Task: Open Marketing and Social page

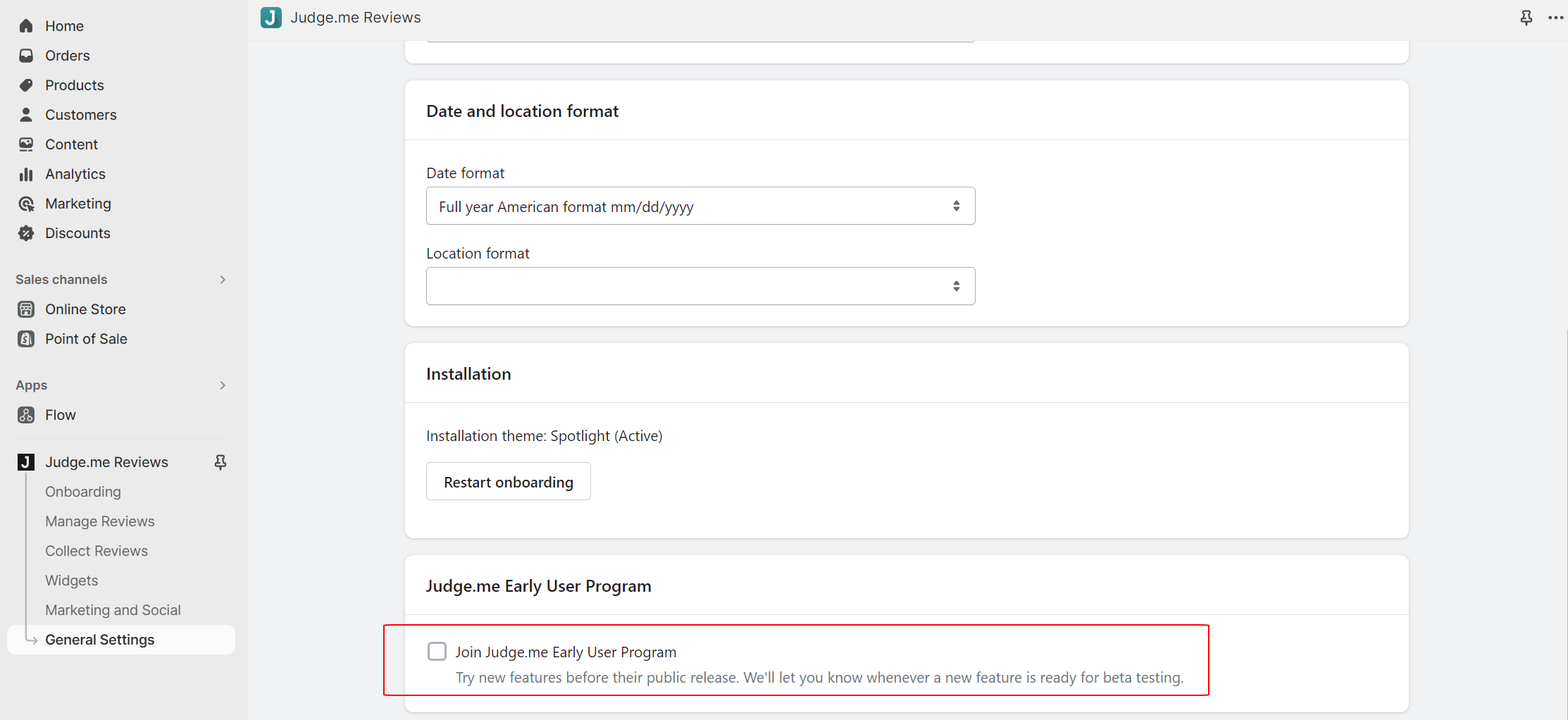Action: pos(113,610)
